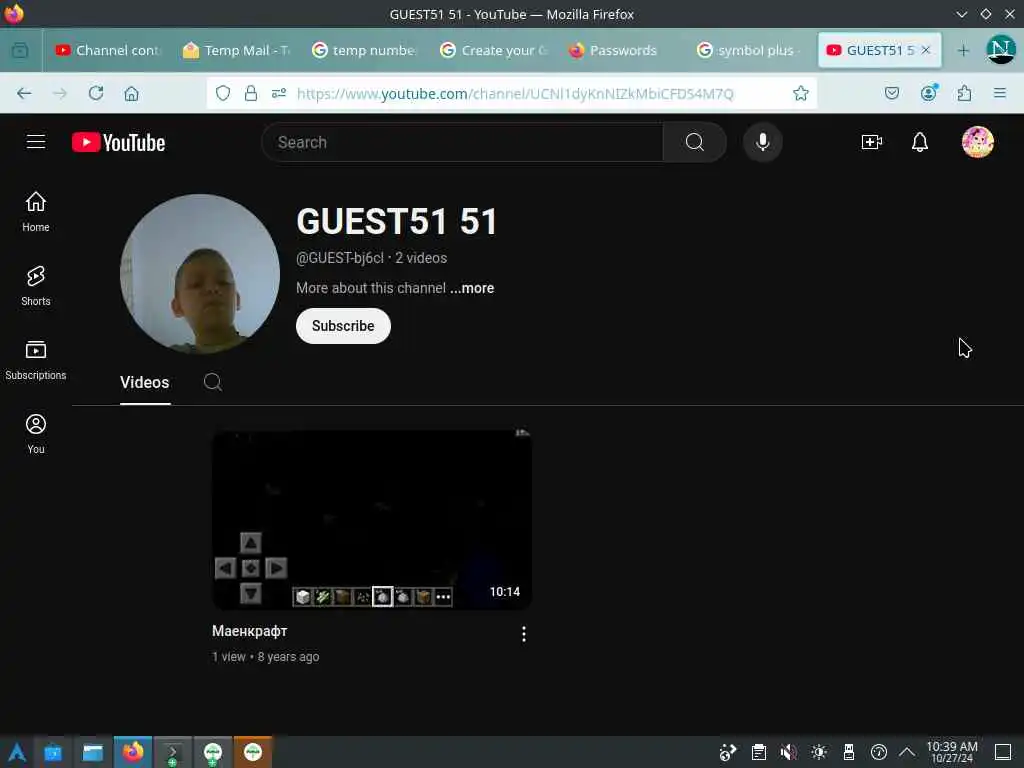Open Firefox from the taskbar

[x=133, y=752]
